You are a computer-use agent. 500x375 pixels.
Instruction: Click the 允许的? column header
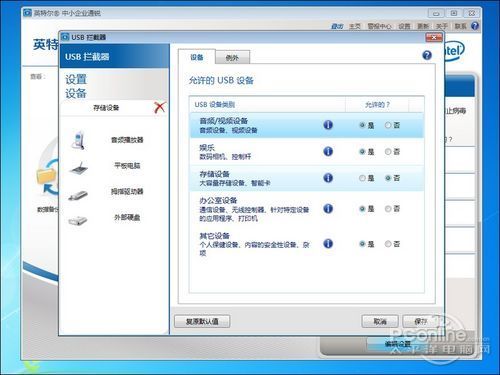click(377, 105)
